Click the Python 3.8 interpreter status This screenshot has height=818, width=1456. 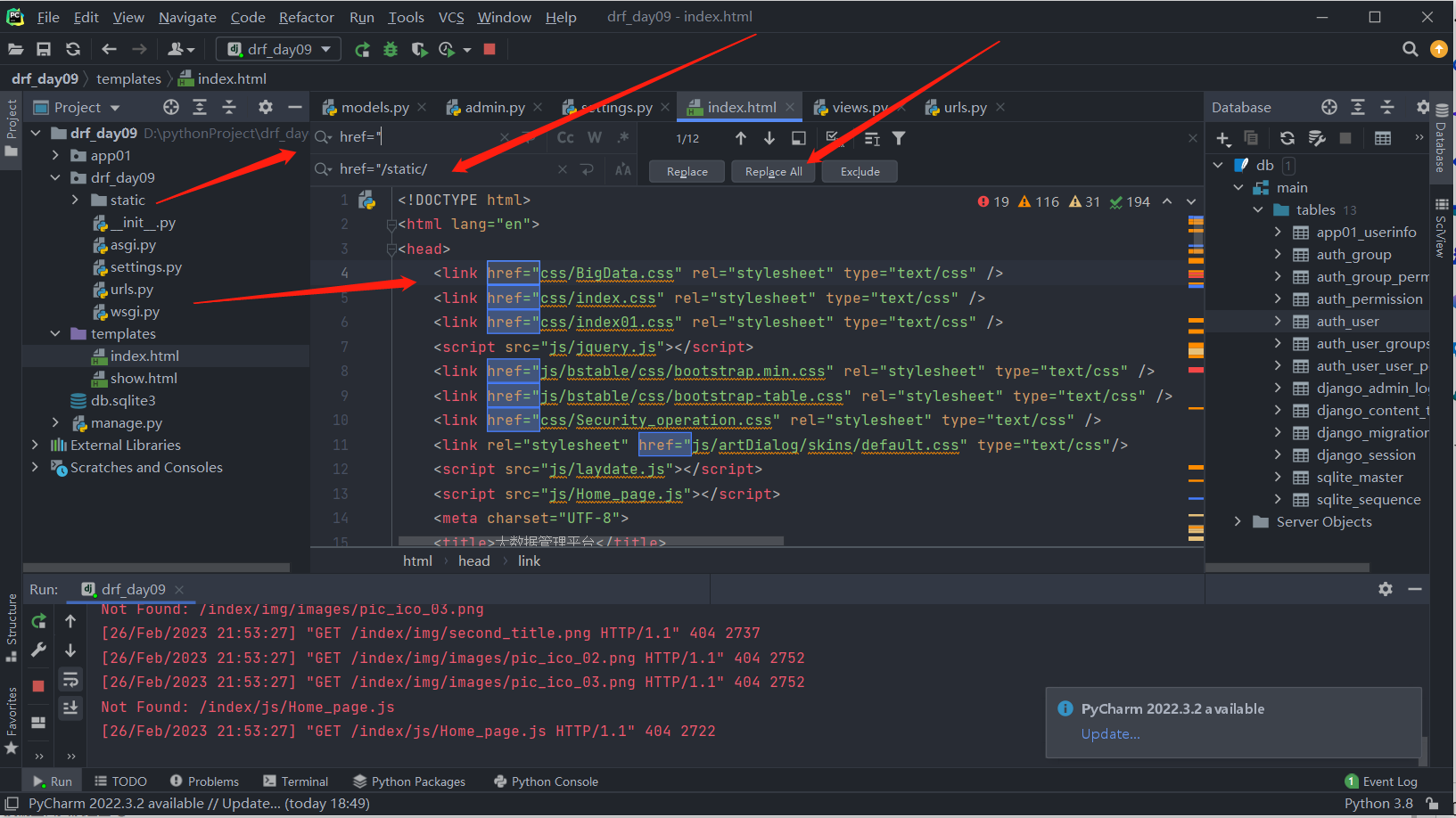1378,803
